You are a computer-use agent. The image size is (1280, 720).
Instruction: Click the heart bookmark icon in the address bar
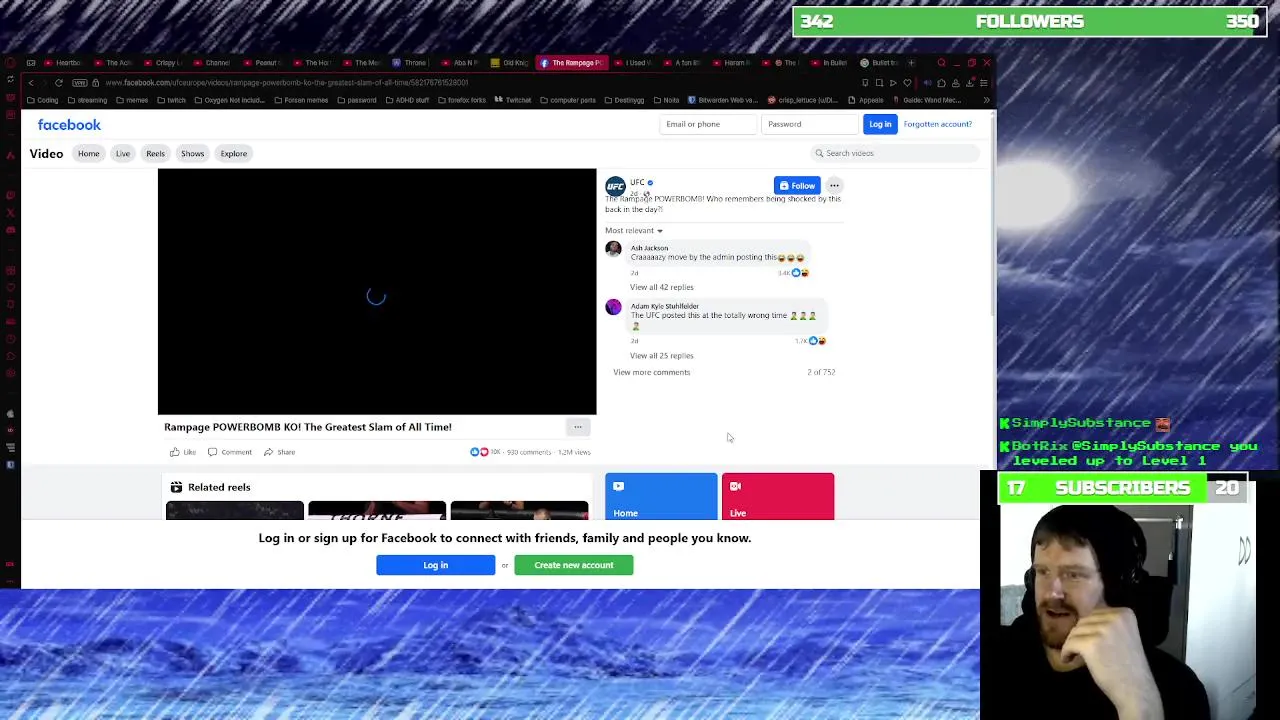click(x=907, y=83)
